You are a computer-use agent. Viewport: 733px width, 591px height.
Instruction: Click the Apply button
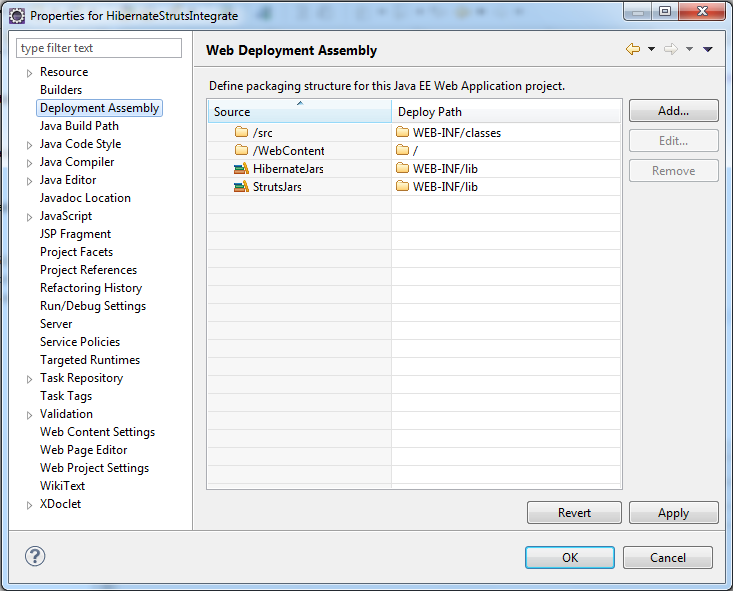(x=674, y=513)
